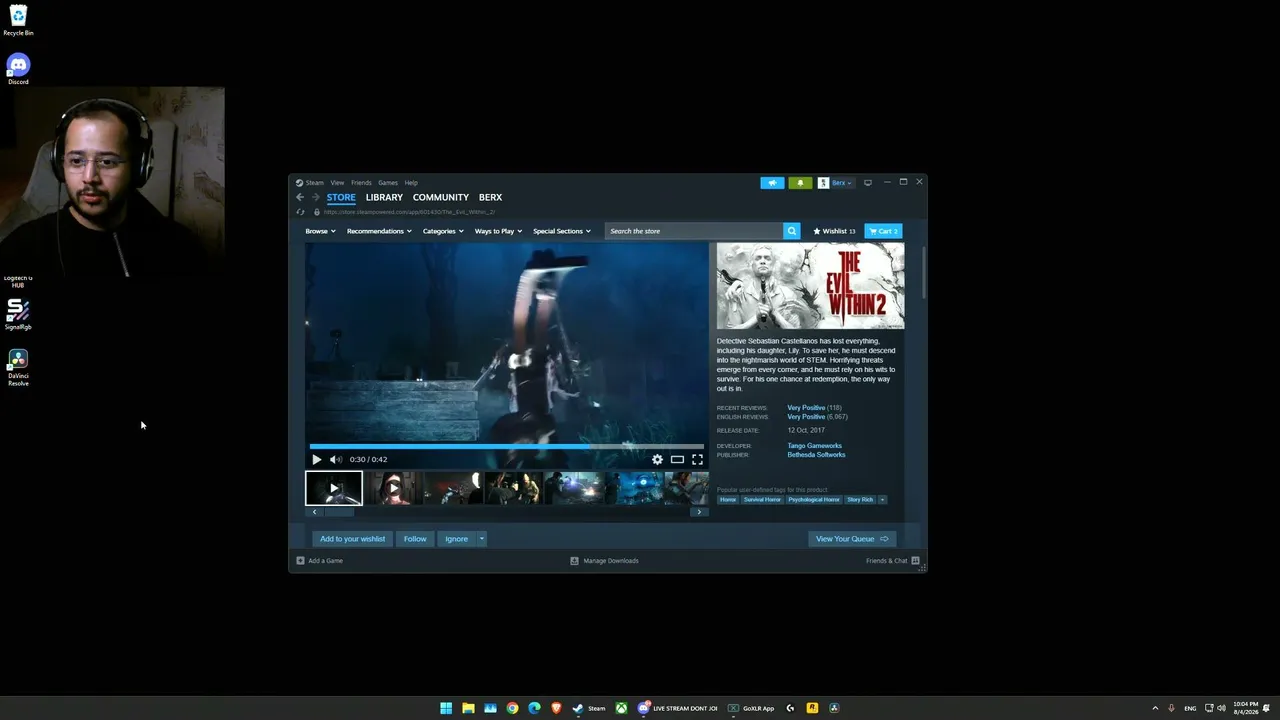Open Manage Downloads
This screenshot has height=720, width=1280.
click(x=604, y=561)
